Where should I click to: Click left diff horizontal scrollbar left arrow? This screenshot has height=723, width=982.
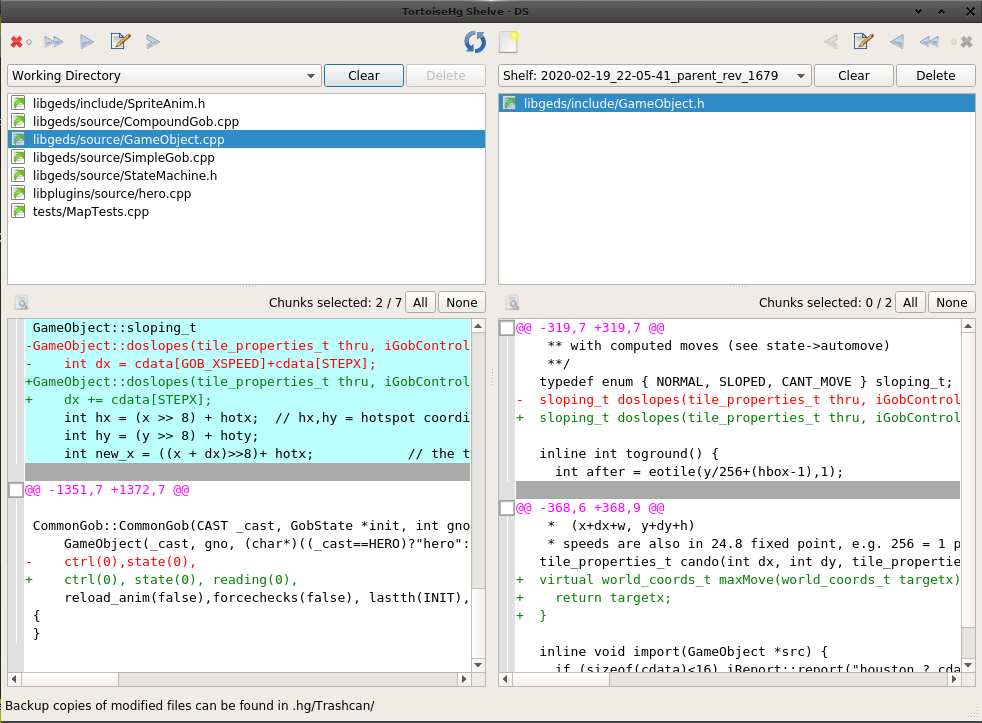14,679
